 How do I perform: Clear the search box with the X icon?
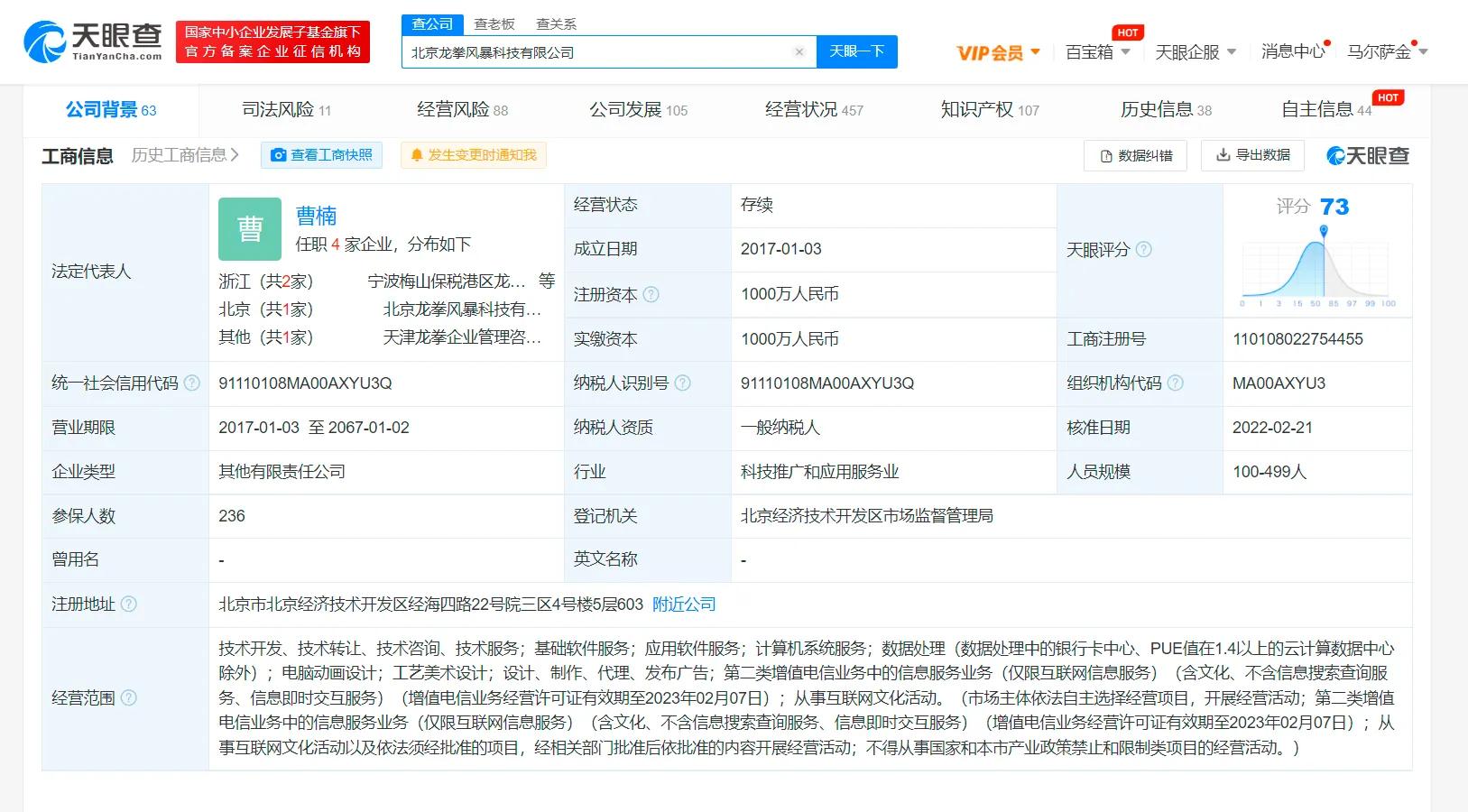point(799,51)
